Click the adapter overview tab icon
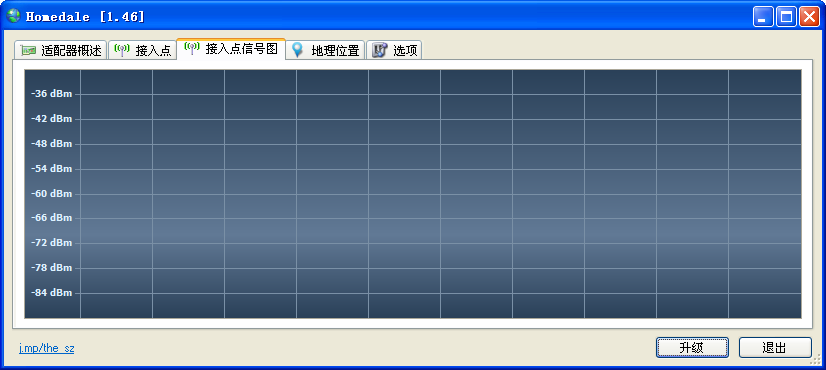Screen dimensions: 826x370 click(x=28, y=51)
